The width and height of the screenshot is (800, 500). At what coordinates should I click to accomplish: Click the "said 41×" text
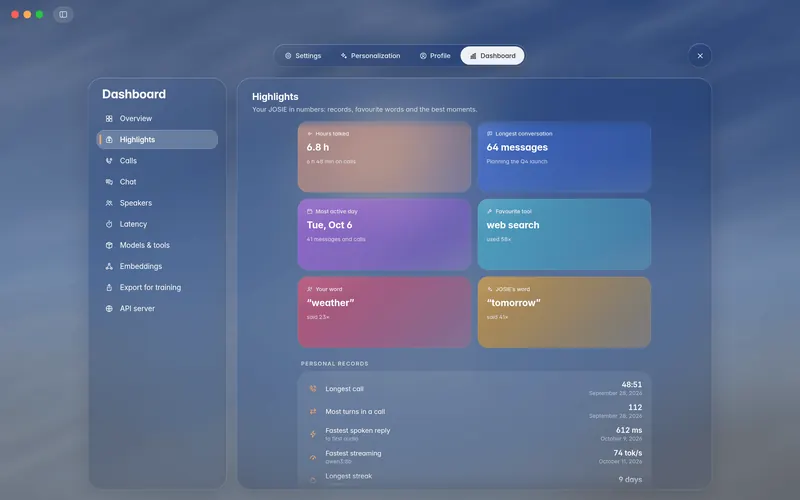pos(497,317)
